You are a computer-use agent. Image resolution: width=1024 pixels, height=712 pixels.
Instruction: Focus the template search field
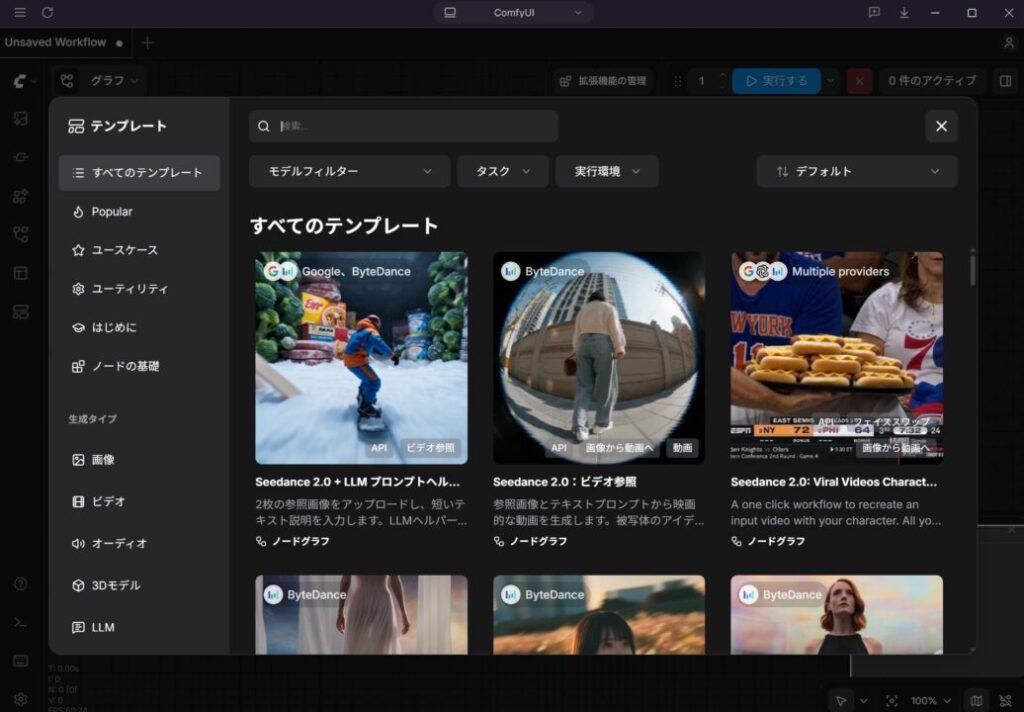(x=403, y=126)
